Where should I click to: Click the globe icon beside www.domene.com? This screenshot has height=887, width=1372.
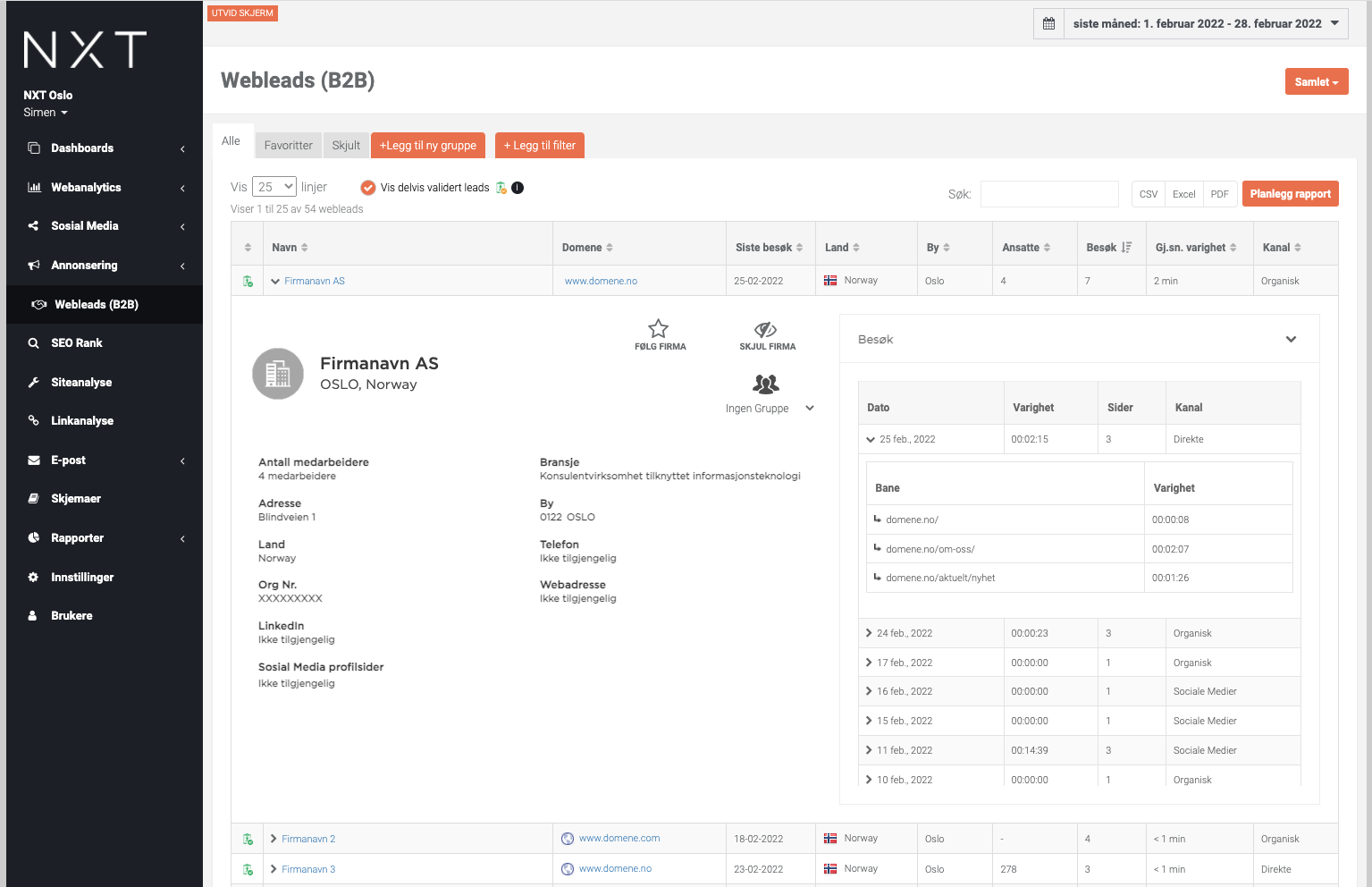point(567,839)
